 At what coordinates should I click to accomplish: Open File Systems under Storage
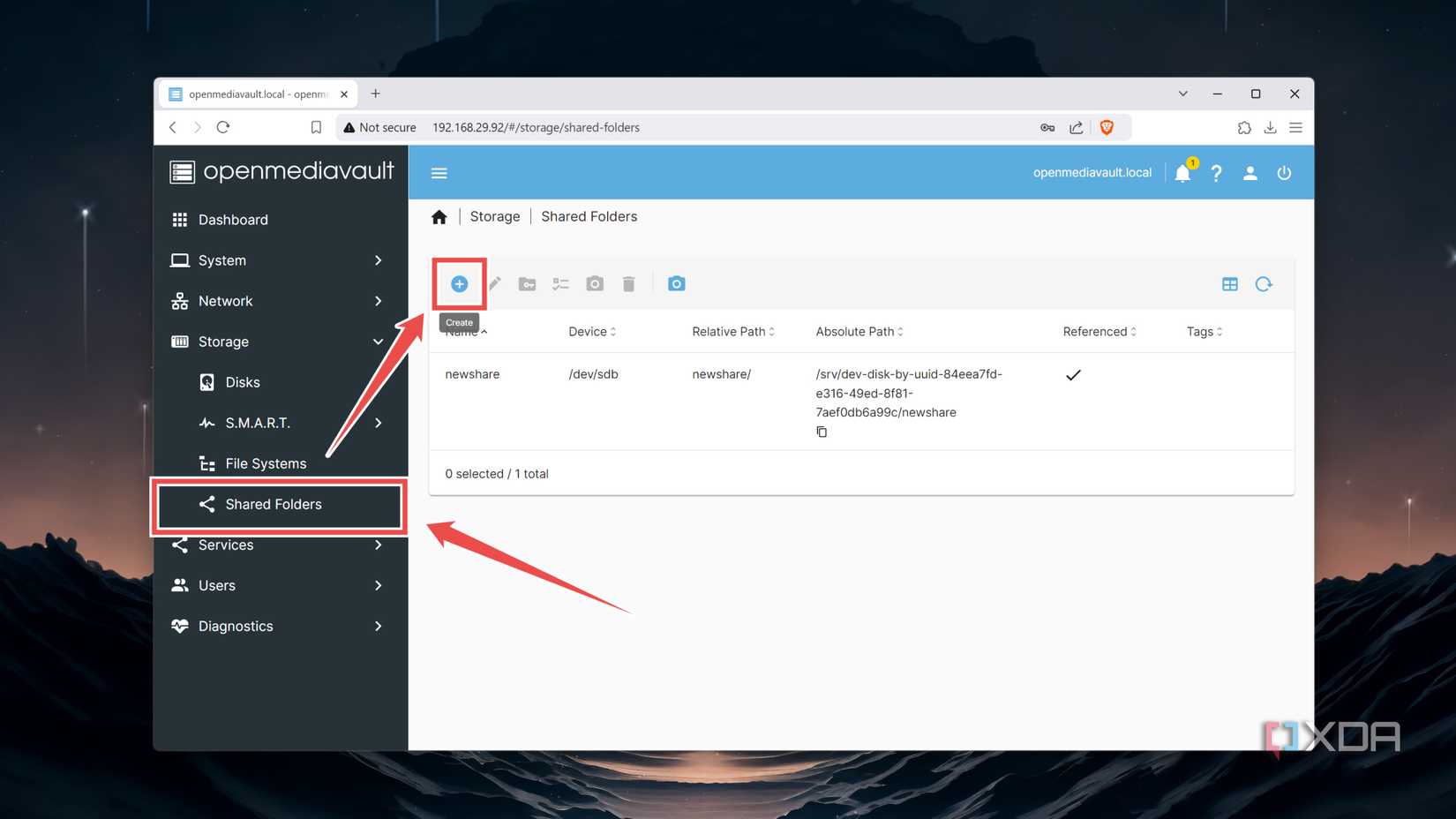(x=281, y=463)
